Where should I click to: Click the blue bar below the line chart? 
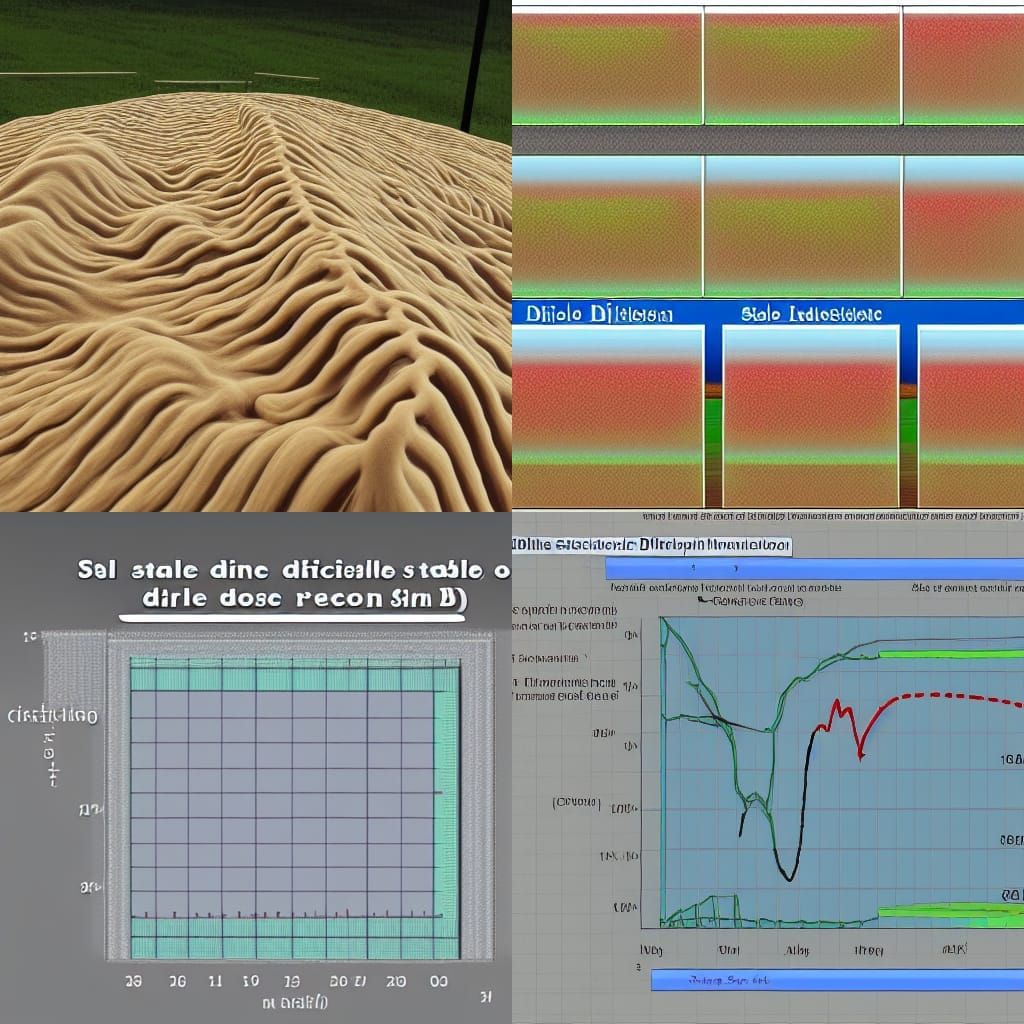[836, 980]
